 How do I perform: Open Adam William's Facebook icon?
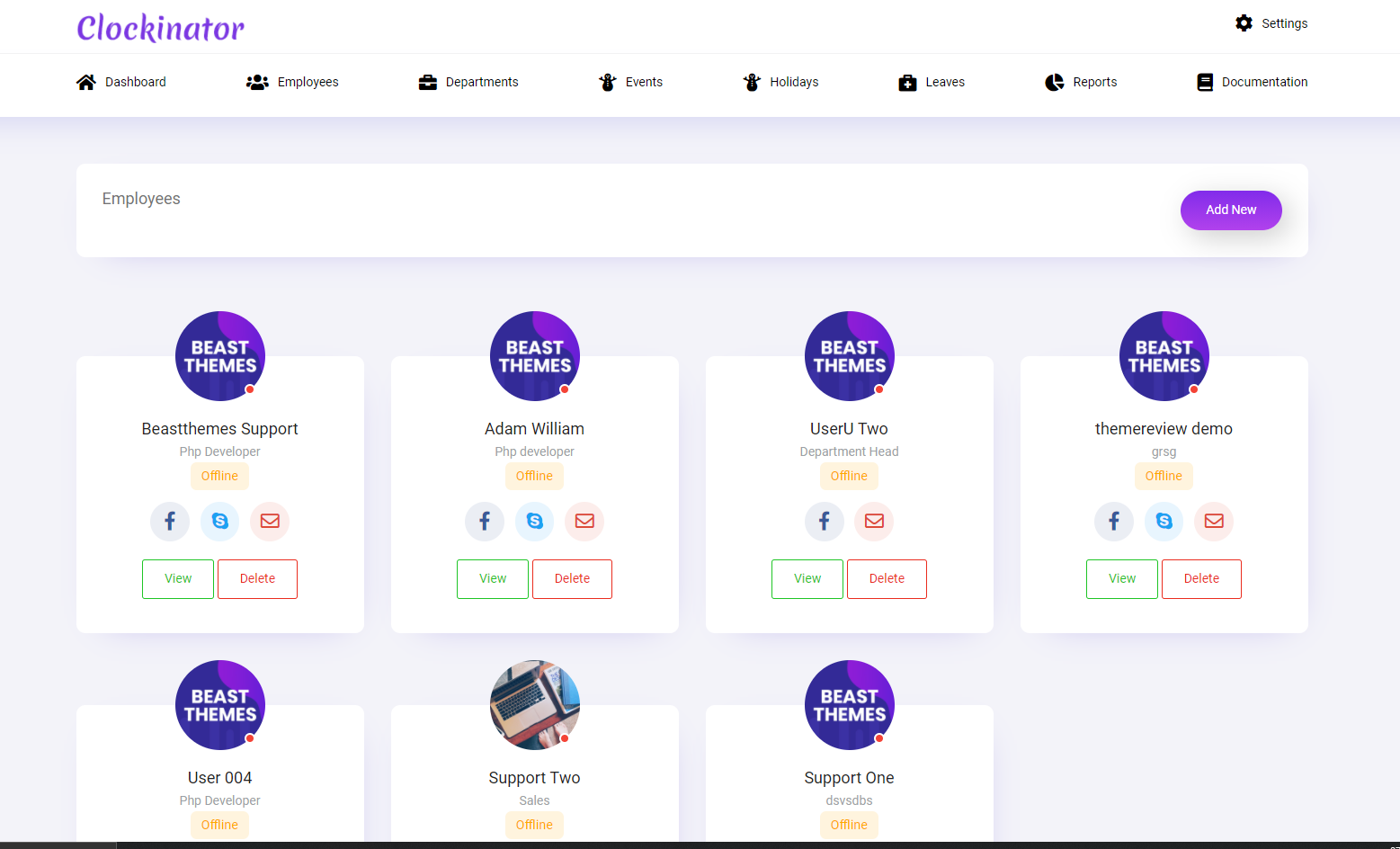click(485, 521)
